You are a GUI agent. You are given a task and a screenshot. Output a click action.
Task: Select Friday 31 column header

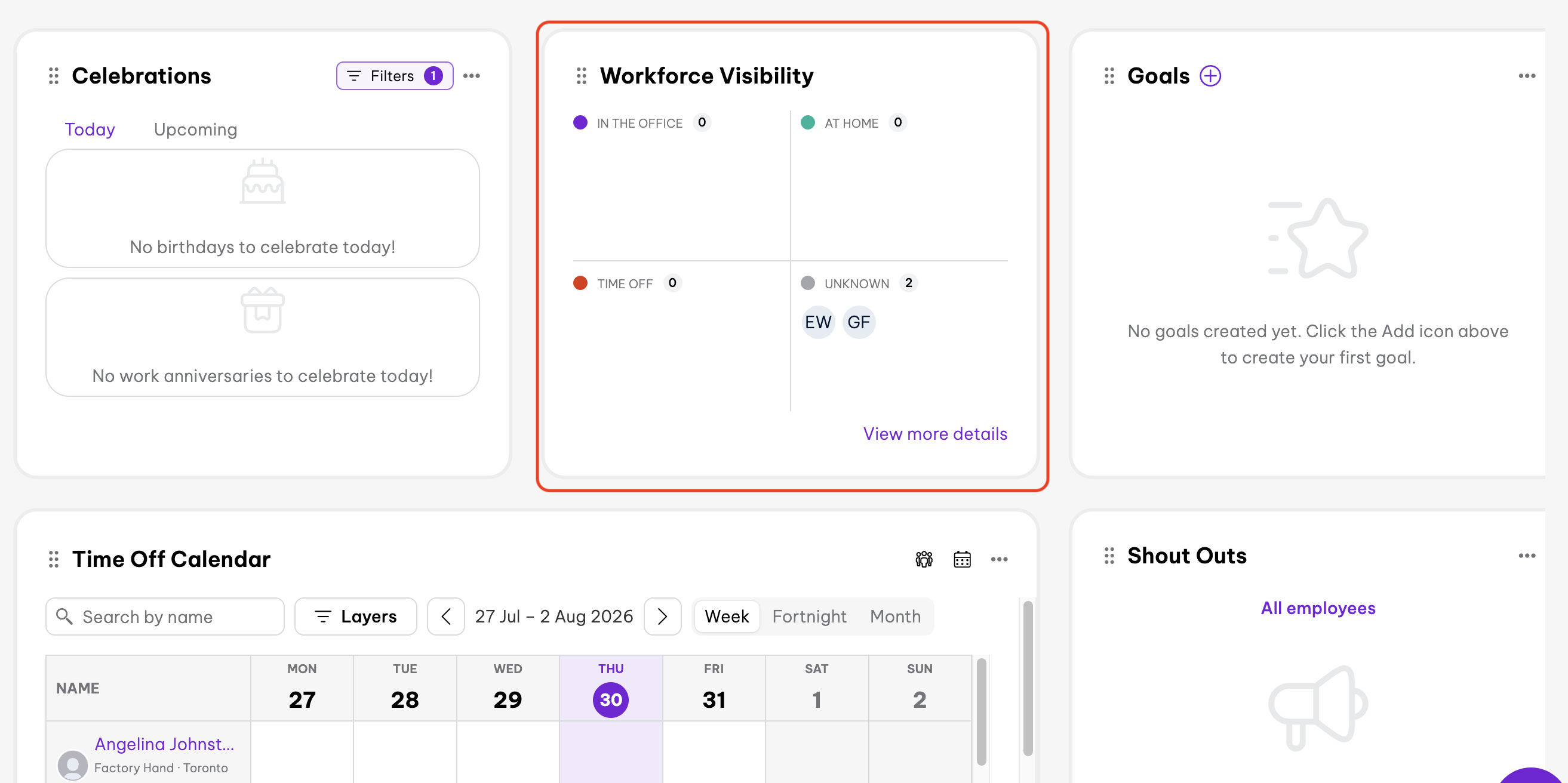pos(714,688)
